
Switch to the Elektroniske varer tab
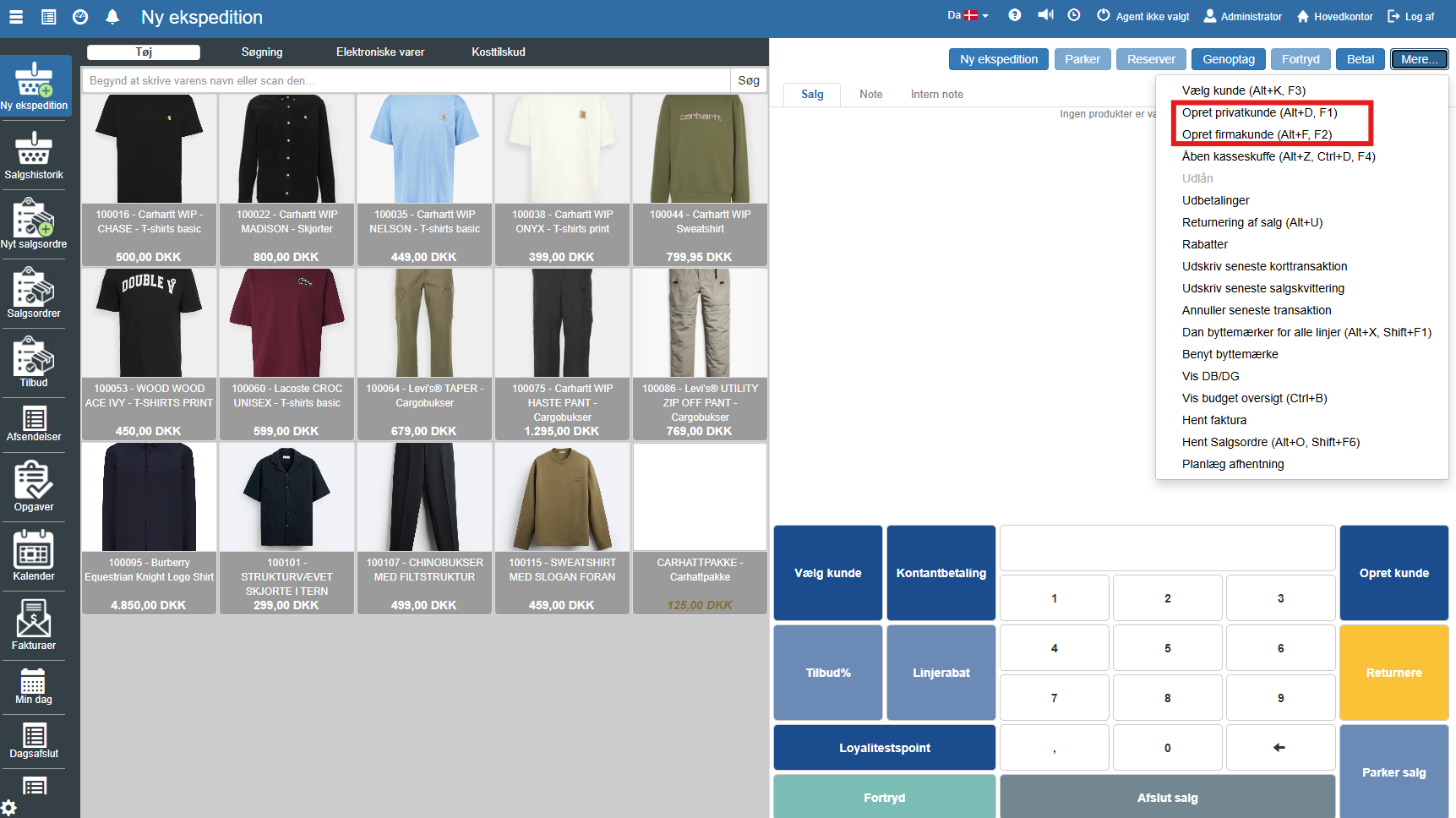click(x=380, y=52)
